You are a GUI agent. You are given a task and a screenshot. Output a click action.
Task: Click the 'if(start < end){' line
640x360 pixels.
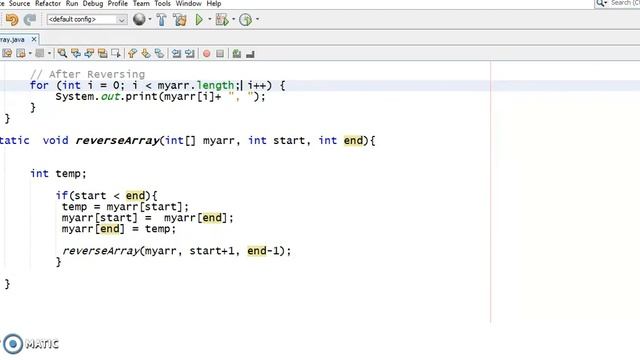pyautogui.click(x=107, y=196)
